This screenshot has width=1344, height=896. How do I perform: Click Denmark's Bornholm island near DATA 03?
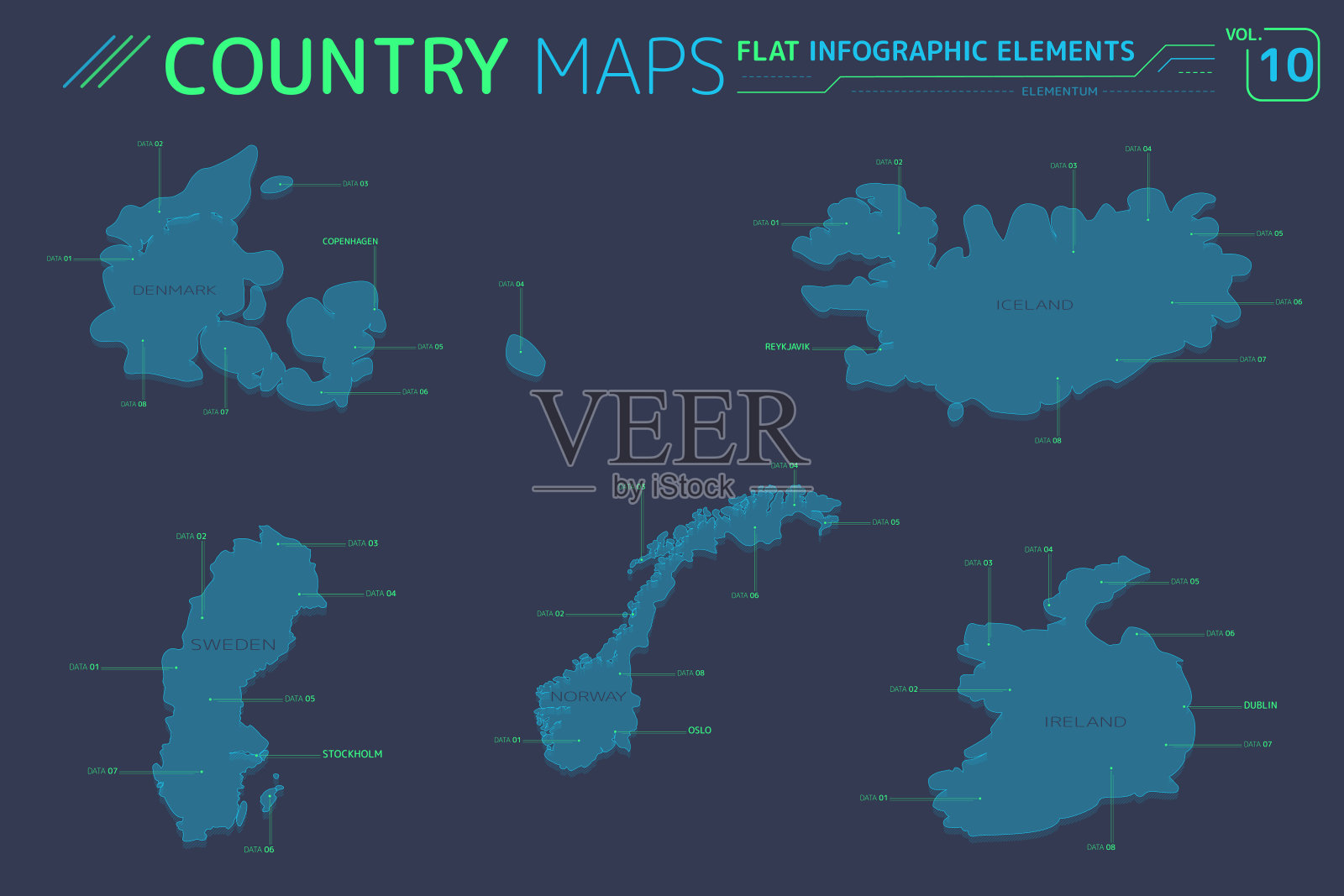pos(276,184)
